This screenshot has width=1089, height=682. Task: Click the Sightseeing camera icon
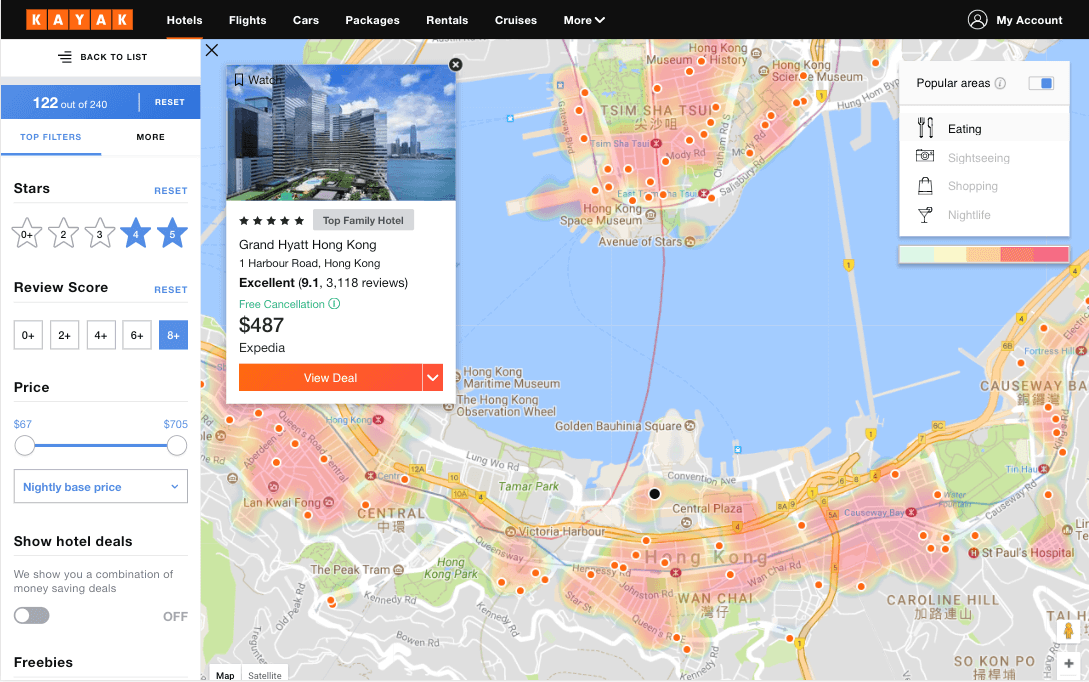[926, 157]
